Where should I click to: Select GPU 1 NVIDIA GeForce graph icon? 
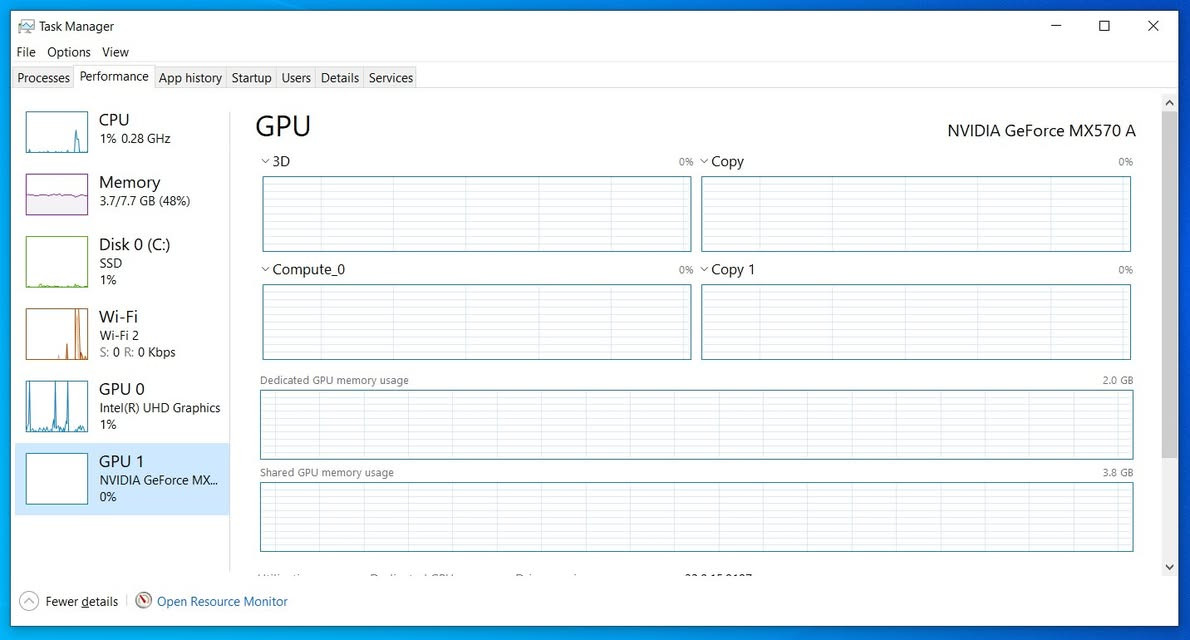57,479
